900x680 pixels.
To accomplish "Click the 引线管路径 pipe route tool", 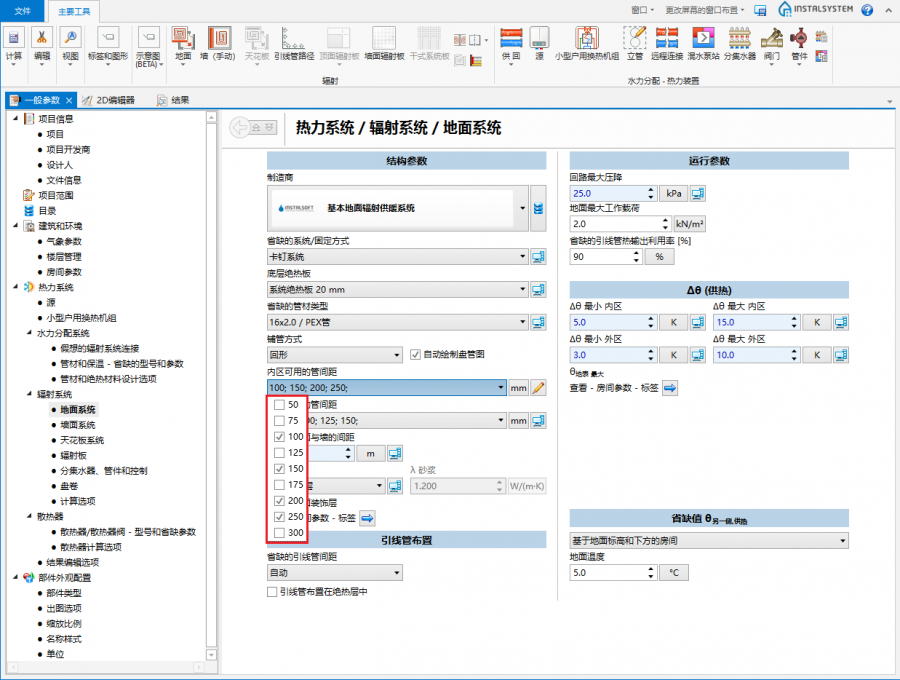I will (294, 42).
